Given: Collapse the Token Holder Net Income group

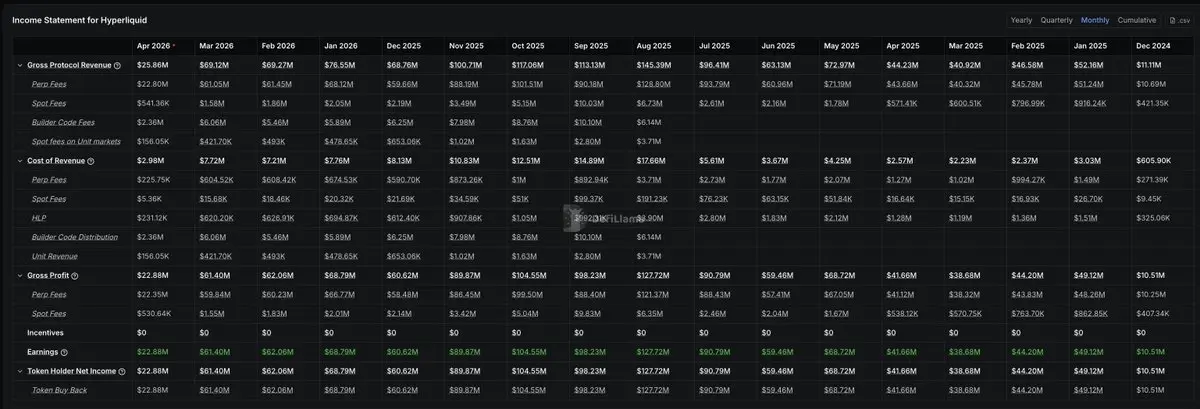Looking at the screenshot, I should click(x=20, y=371).
